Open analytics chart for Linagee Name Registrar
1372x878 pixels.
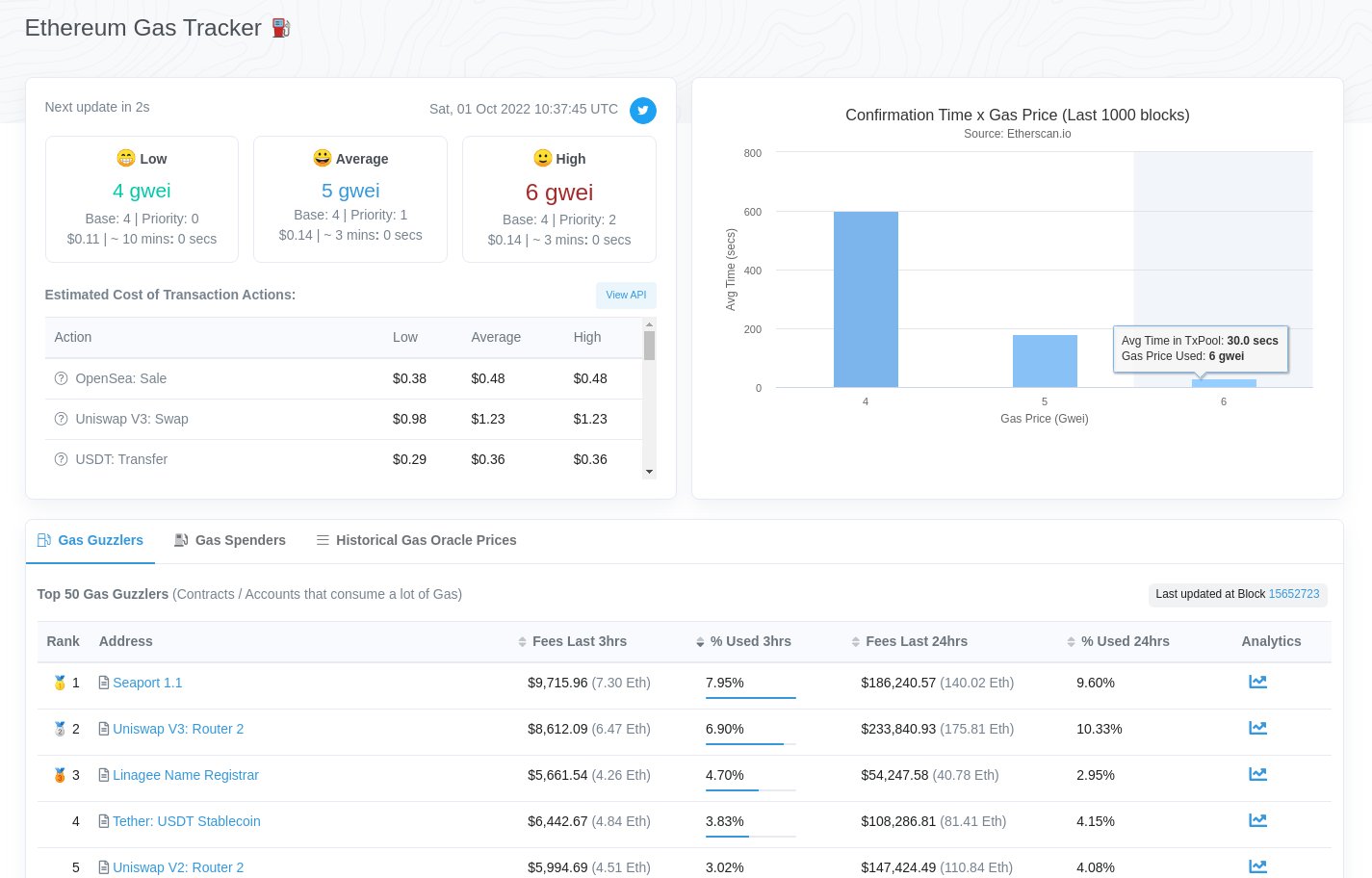(1257, 774)
